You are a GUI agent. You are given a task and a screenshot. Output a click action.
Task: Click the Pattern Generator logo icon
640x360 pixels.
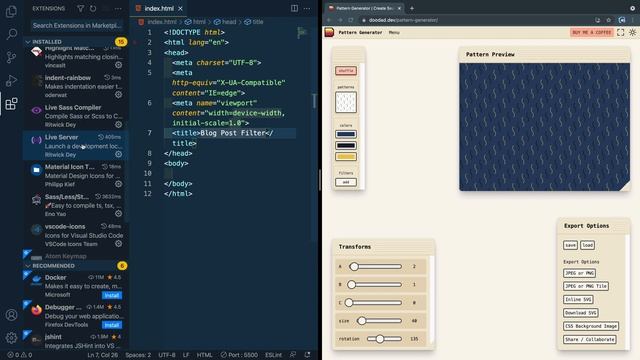pos(329,32)
